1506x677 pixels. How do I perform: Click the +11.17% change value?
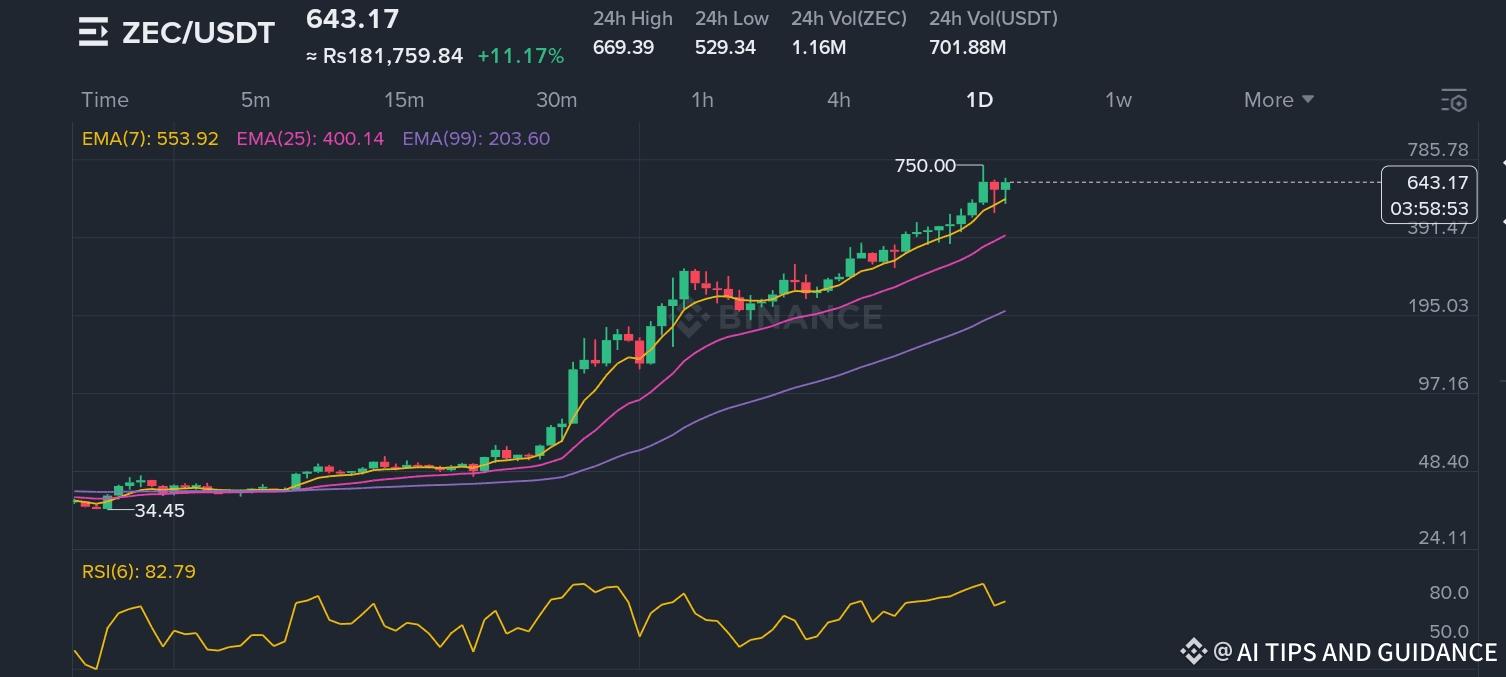coord(521,56)
